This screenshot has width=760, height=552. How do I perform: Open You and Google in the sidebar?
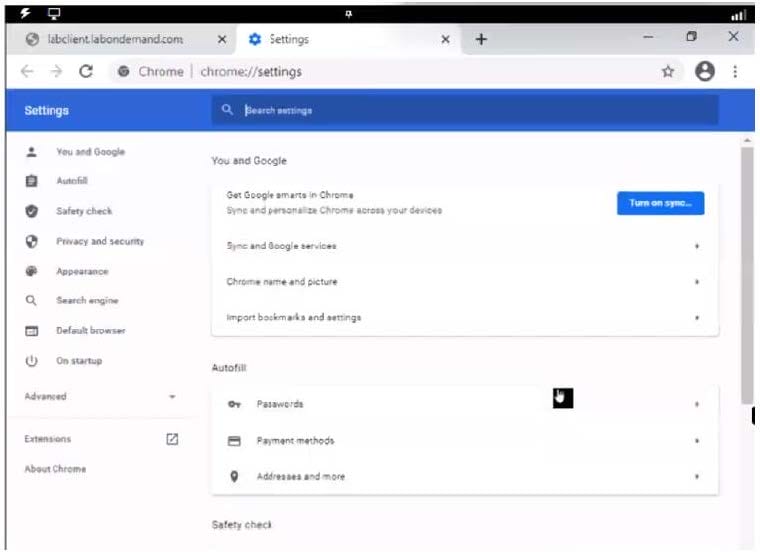[x=91, y=152]
